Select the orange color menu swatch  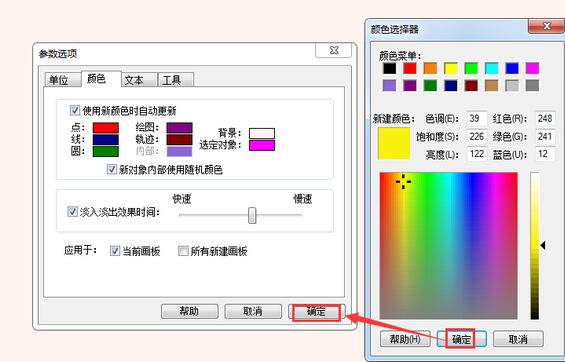[x=430, y=68]
